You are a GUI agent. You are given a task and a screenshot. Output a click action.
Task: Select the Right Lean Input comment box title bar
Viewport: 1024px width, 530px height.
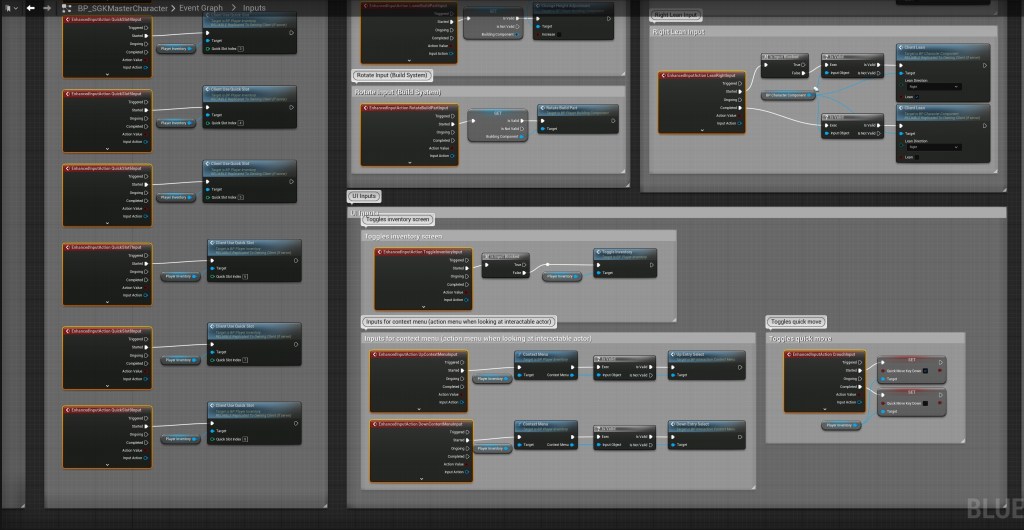click(x=824, y=32)
